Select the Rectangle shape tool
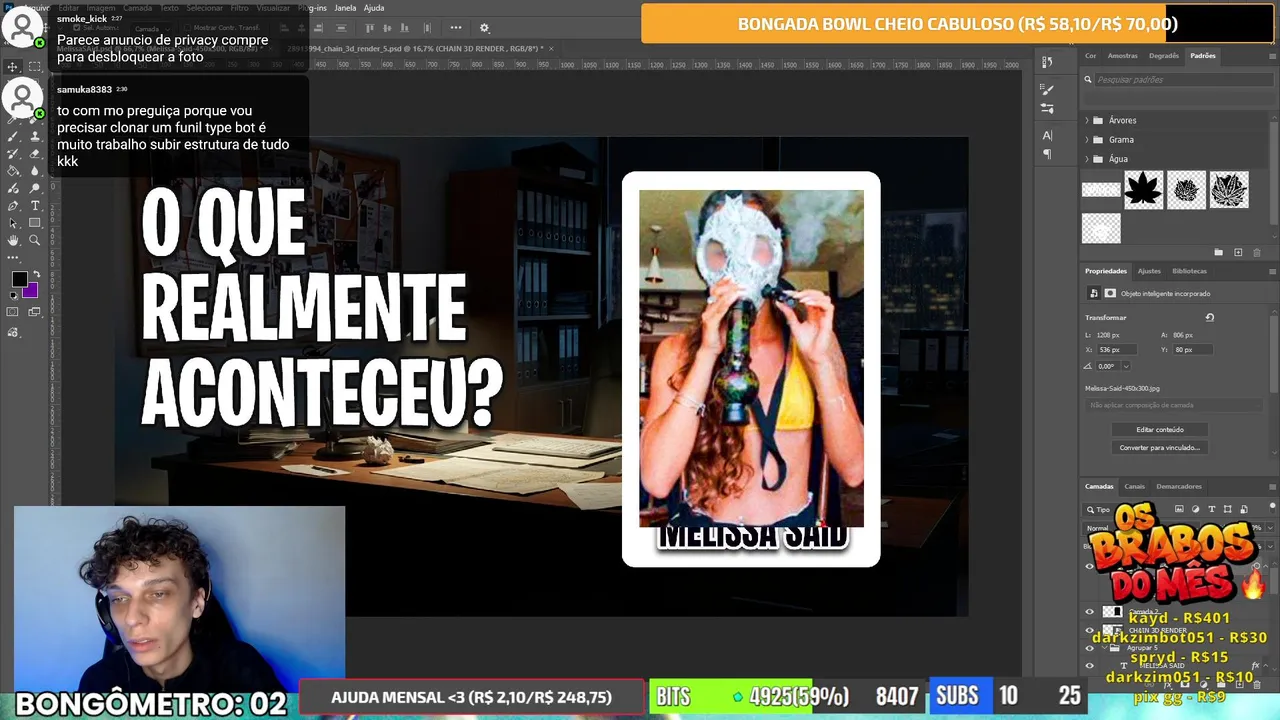 pos(35,222)
